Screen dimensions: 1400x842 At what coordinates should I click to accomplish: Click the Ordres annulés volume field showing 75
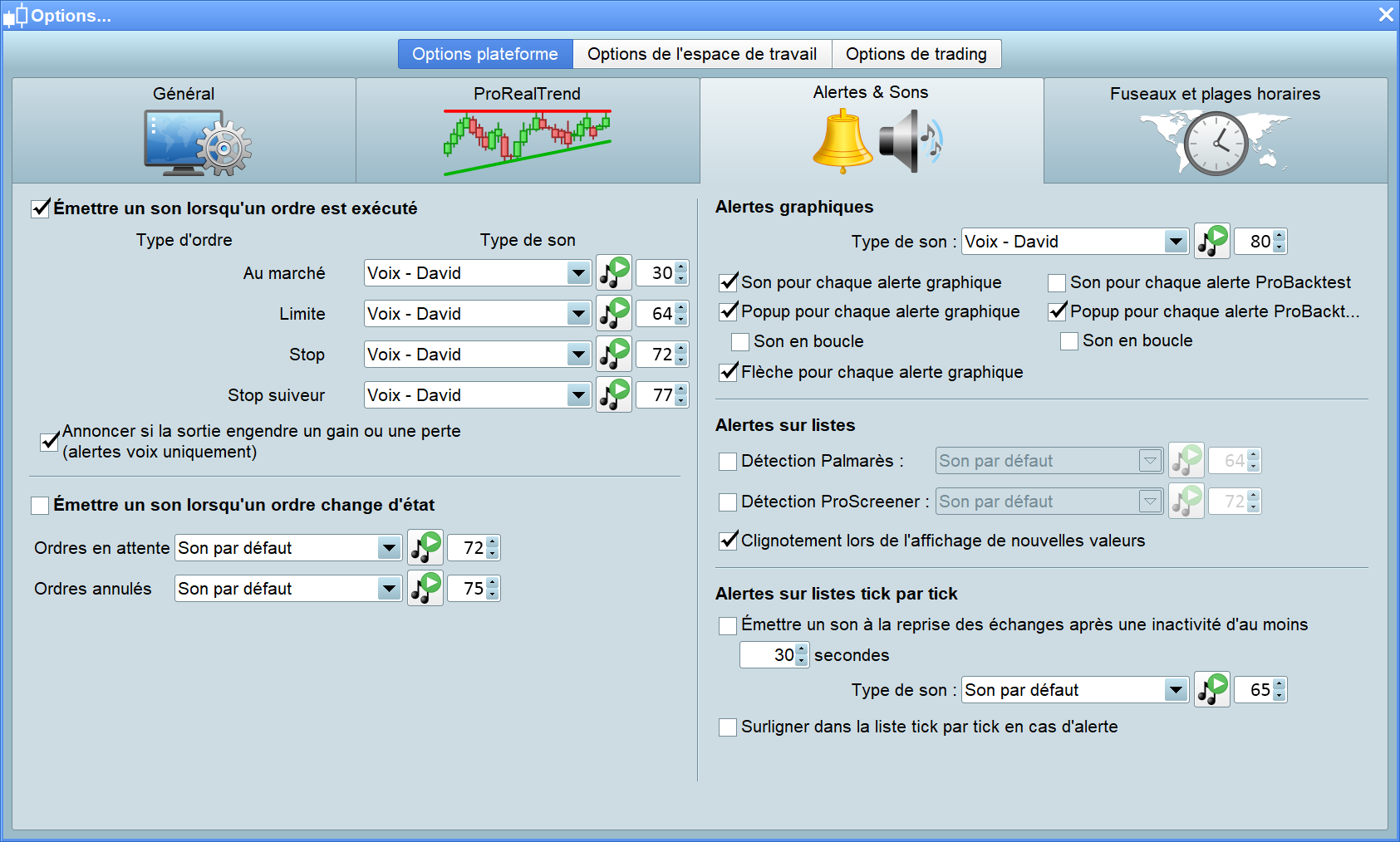[x=474, y=588]
